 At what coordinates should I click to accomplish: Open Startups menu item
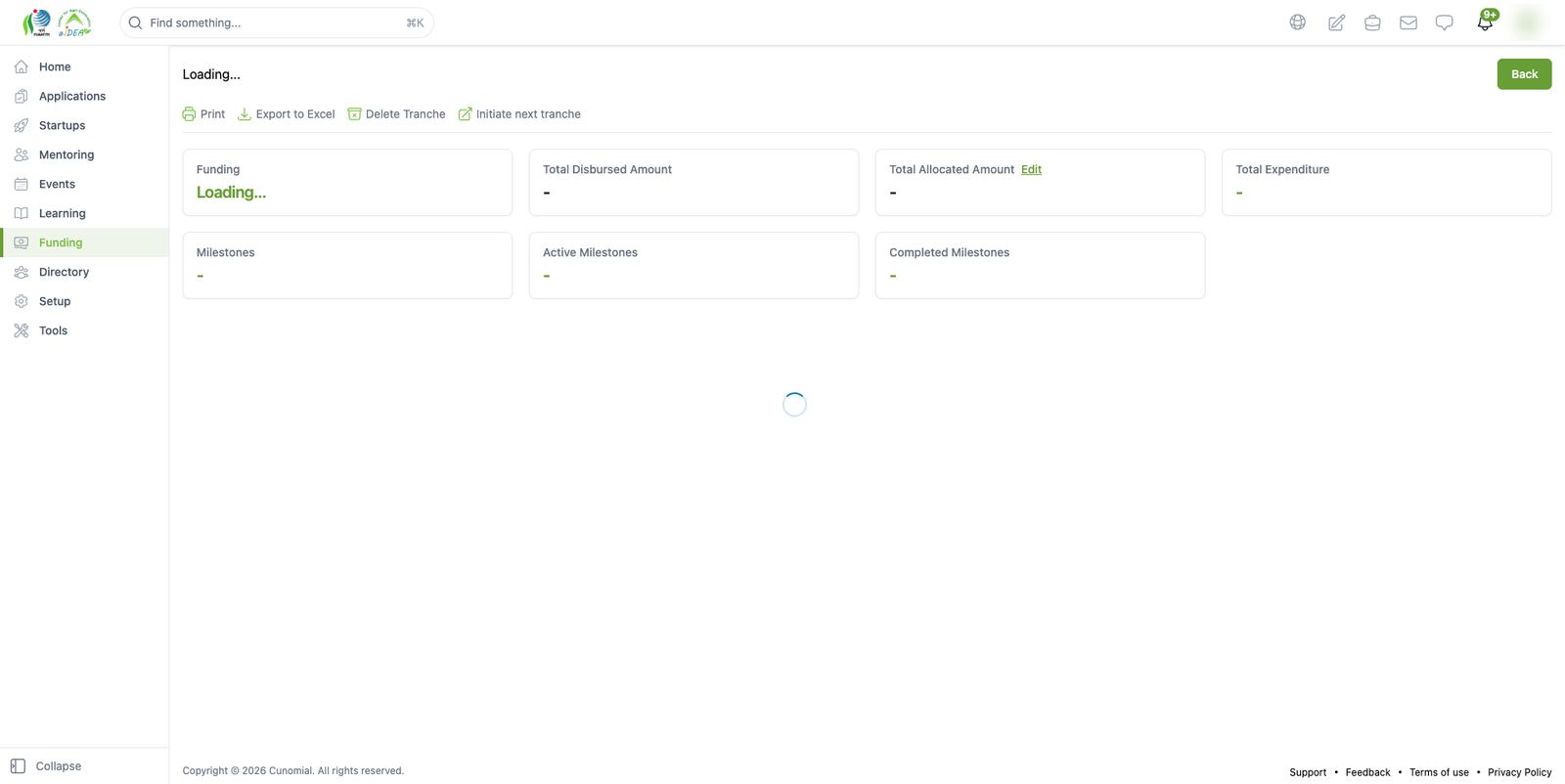(x=84, y=125)
